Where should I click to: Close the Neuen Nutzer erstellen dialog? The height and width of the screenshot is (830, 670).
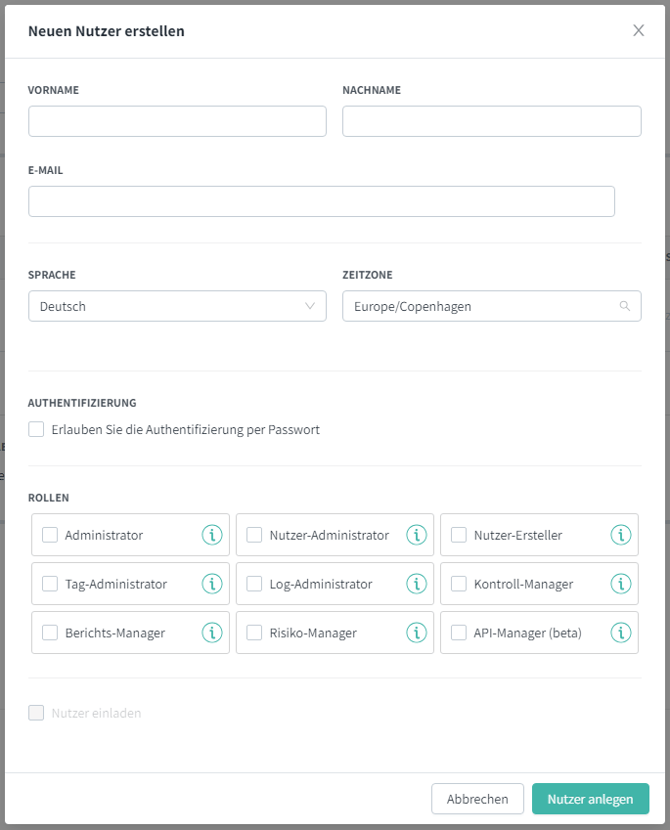coord(639,31)
